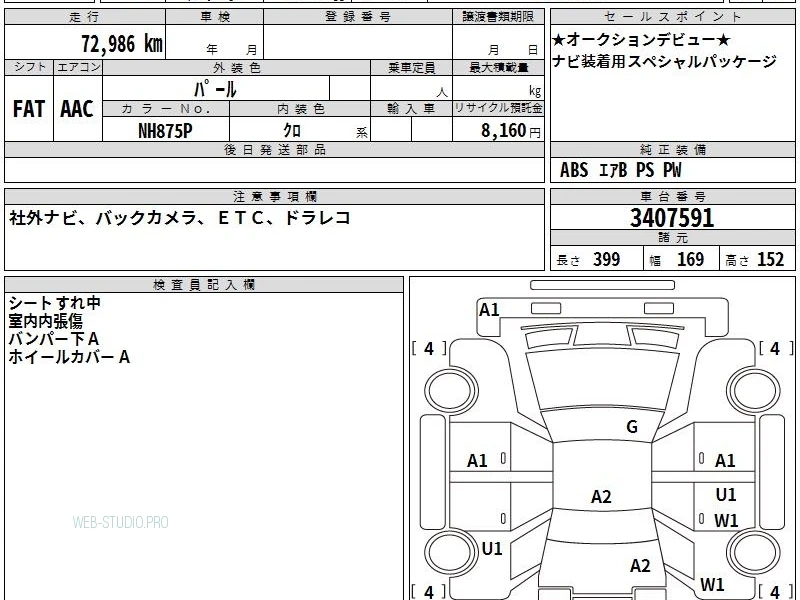Click the chassis number 3407591
The height and width of the screenshot is (600, 800).
pyautogui.click(x=672, y=218)
